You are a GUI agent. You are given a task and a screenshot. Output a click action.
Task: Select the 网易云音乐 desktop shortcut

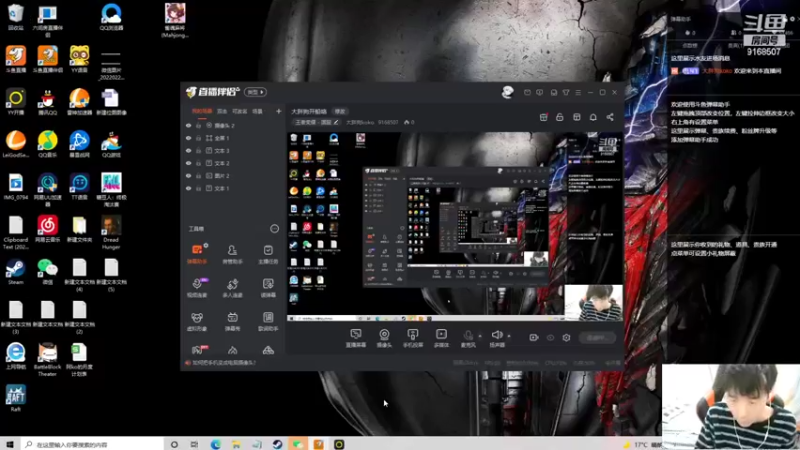[47, 230]
